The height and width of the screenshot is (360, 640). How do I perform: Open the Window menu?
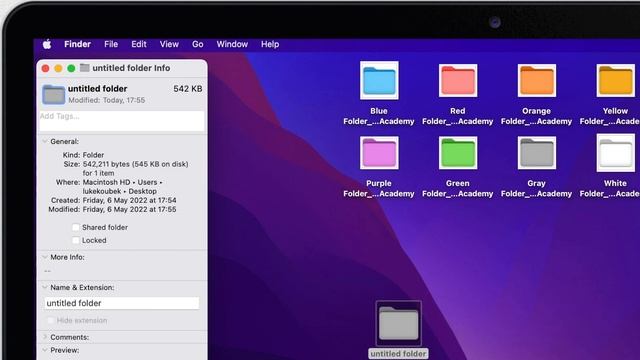232,44
